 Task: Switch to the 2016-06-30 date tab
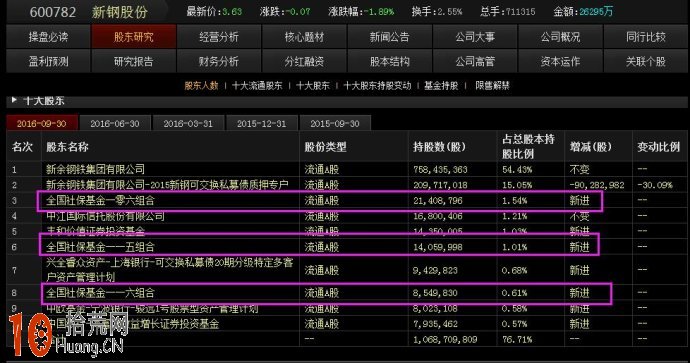(x=115, y=123)
